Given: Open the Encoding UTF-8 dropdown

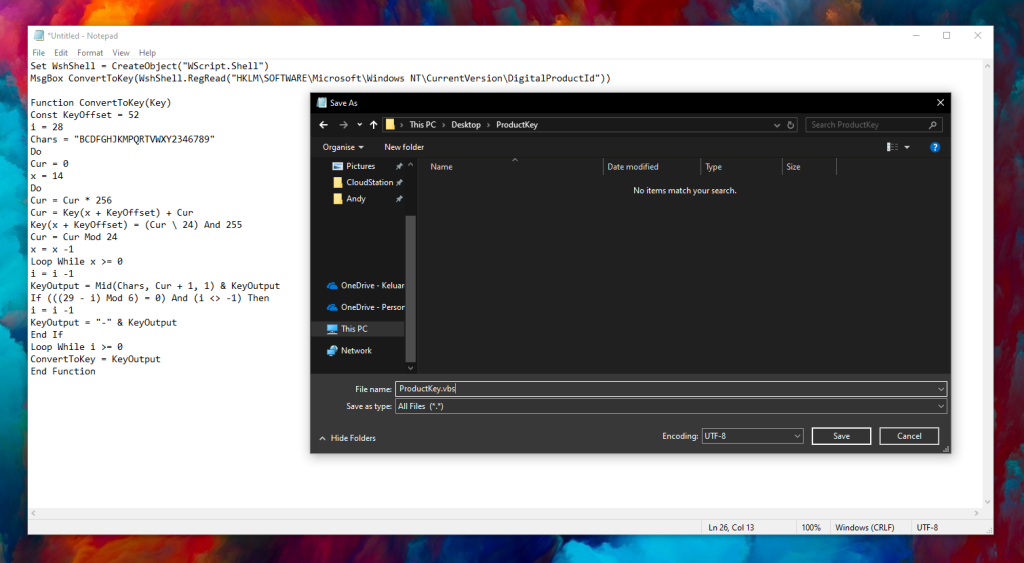Looking at the screenshot, I should tap(752, 436).
